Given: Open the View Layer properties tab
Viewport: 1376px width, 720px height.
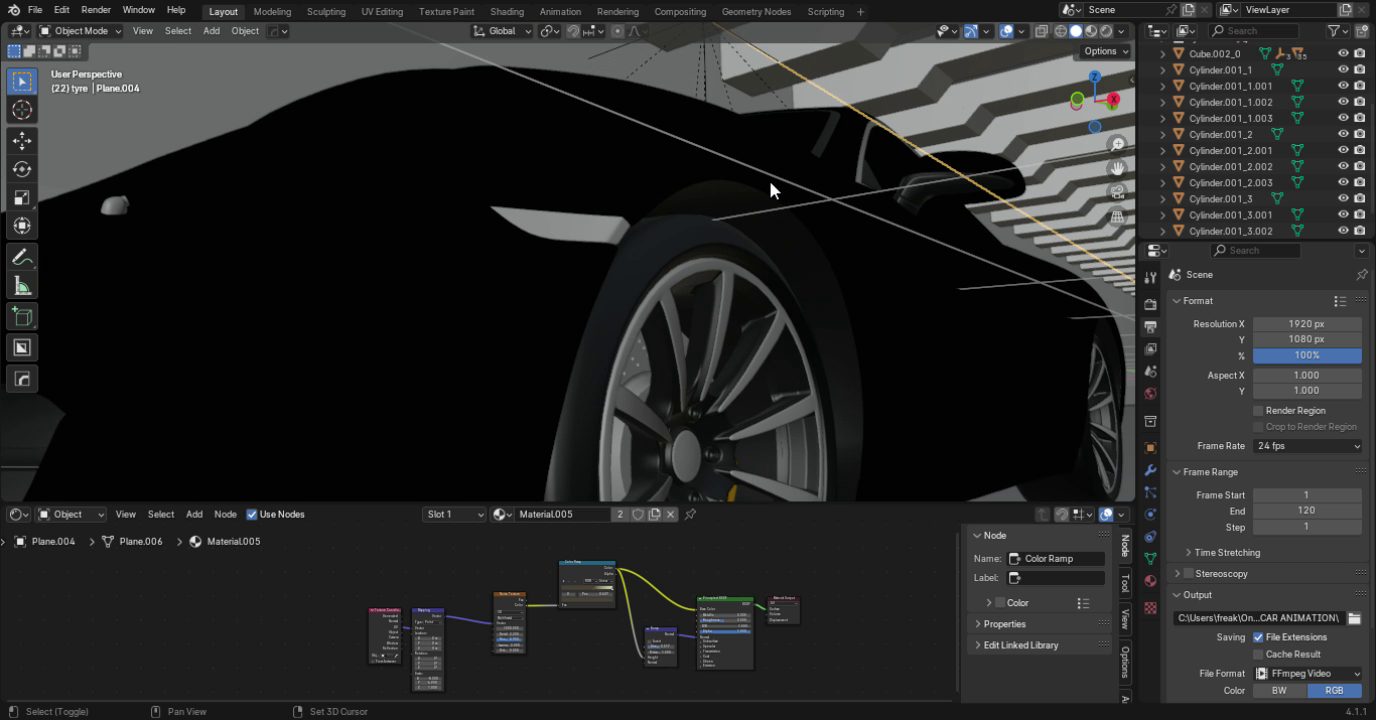Looking at the screenshot, I should [1150, 349].
